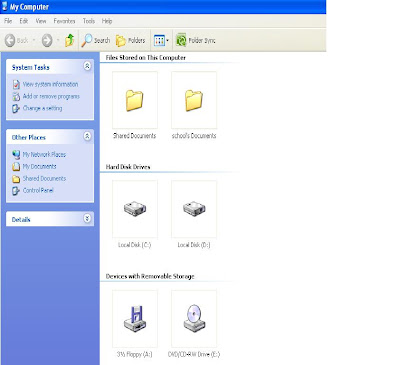Image resolution: width=400 pixels, height=365 pixels.
Task: Click the Control Panel sidebar icon
Action: pyautogui.click(x=16, y=191)
